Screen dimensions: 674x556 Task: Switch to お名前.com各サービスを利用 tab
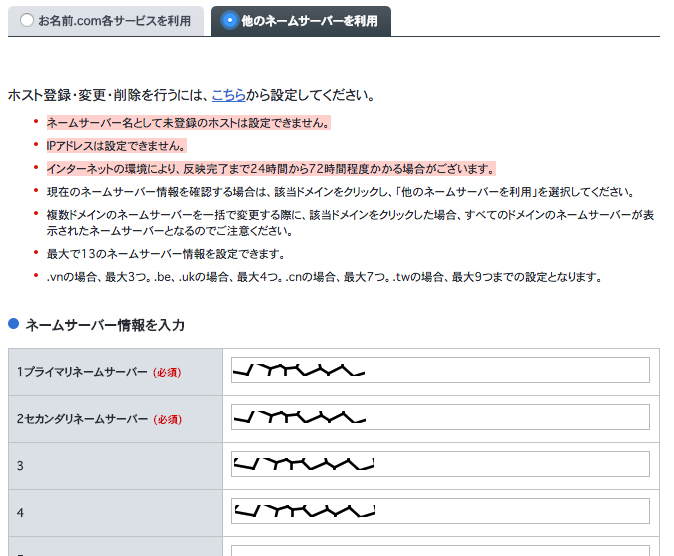point(106,21)
